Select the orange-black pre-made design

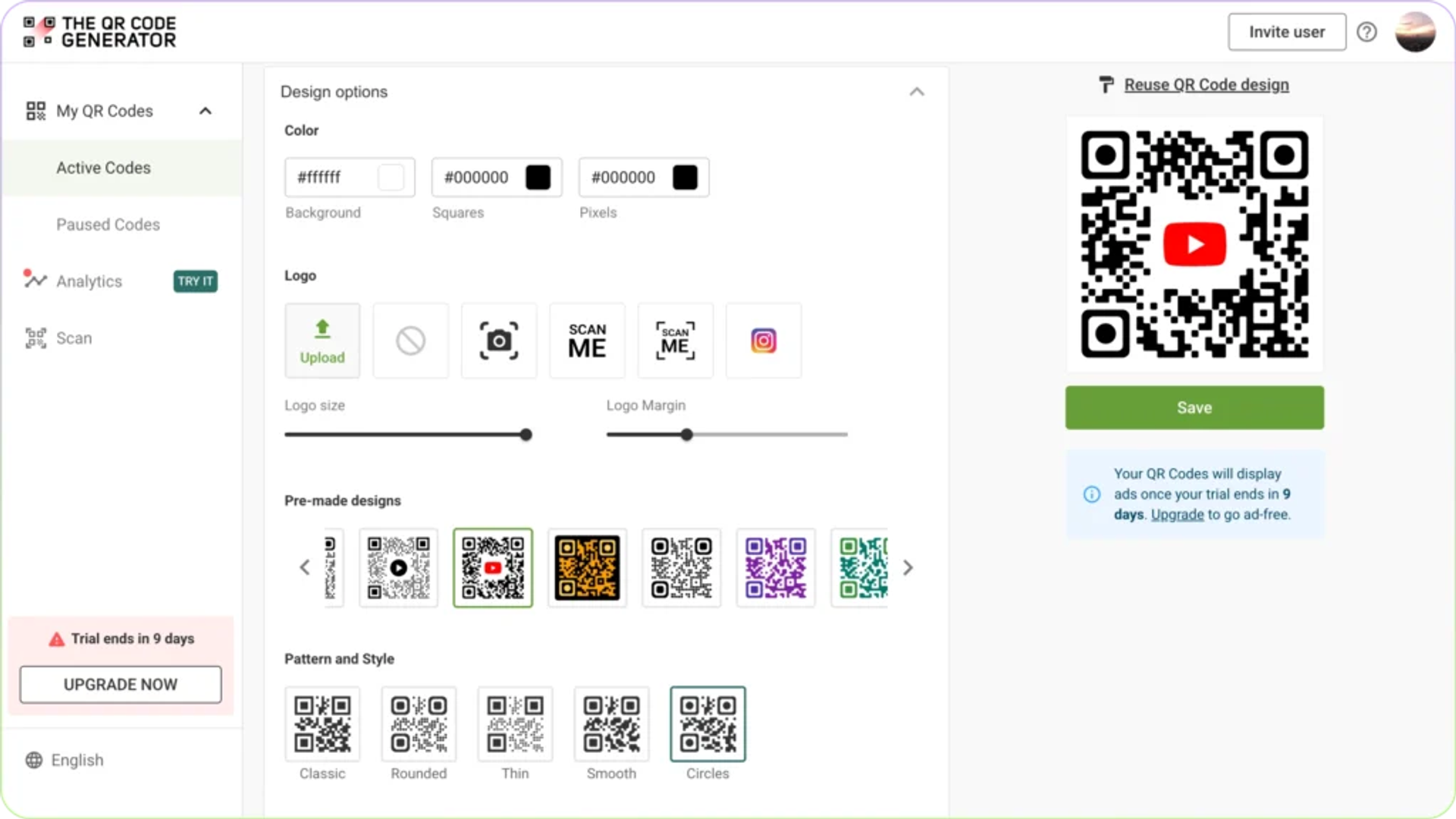coord(587,567)
